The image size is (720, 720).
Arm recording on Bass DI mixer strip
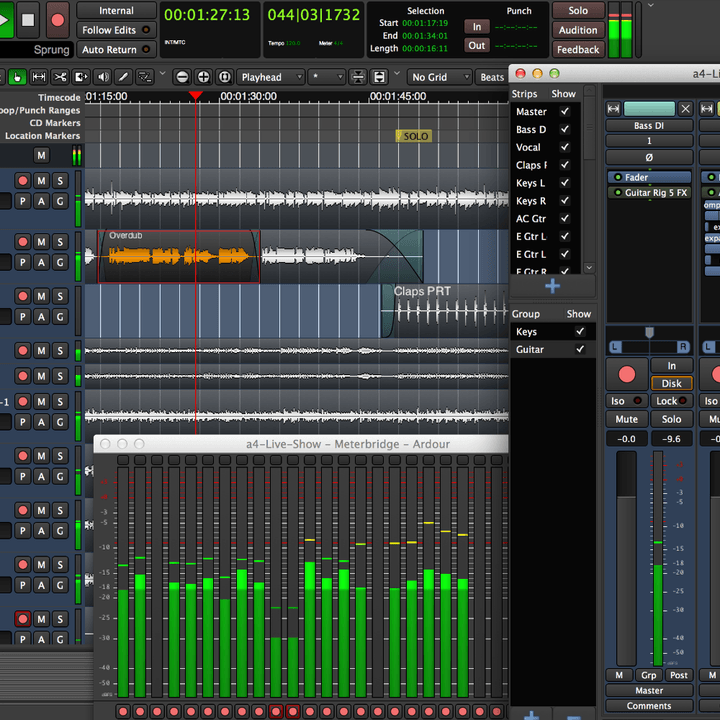click(626, 374)
